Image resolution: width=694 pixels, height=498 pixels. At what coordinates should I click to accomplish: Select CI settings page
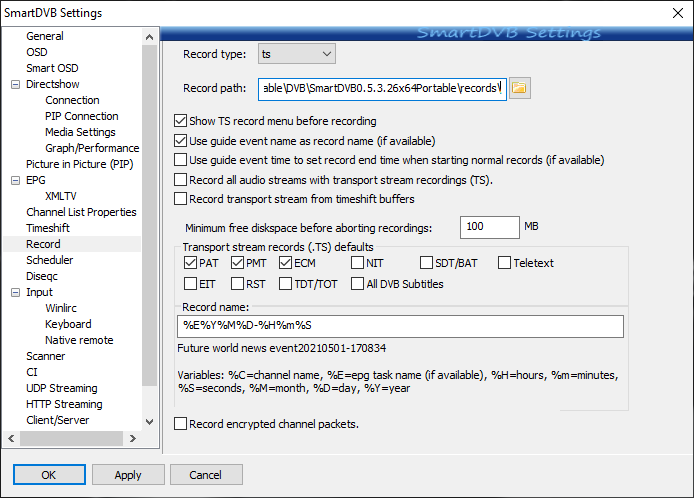pyautogui.click(x=32, y=372)
